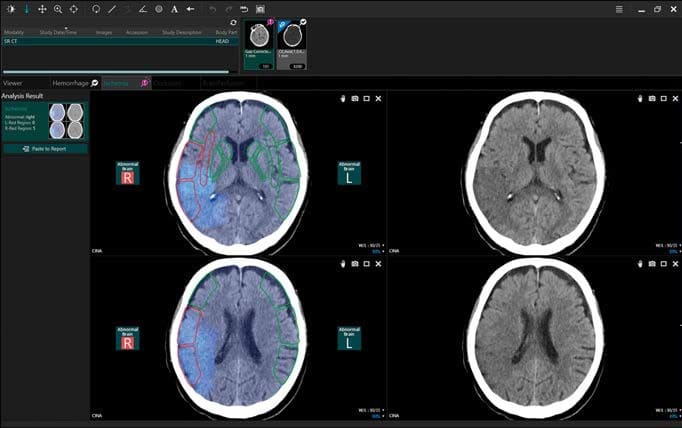The image size is (682, 428).
Task: Maximize the lower grayscale CT viewport
Action: click(x=664, y=264)
